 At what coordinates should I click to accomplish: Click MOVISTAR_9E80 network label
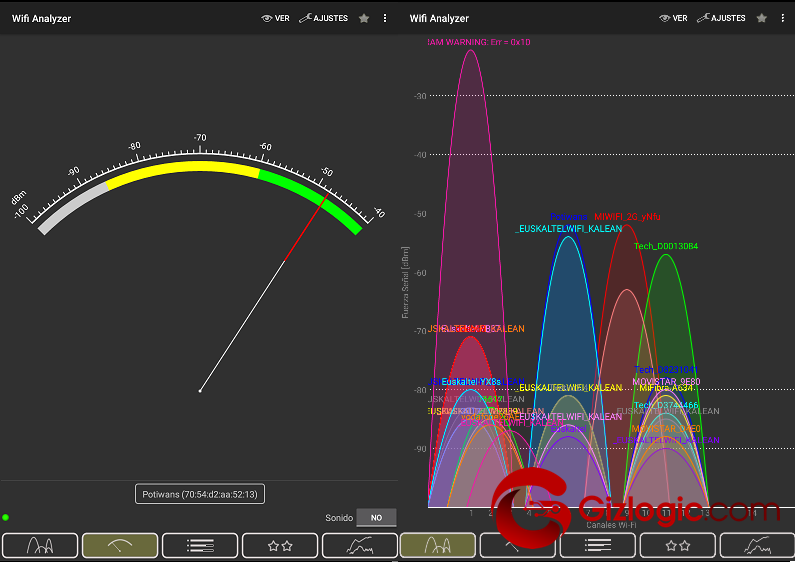click(666, 381)
